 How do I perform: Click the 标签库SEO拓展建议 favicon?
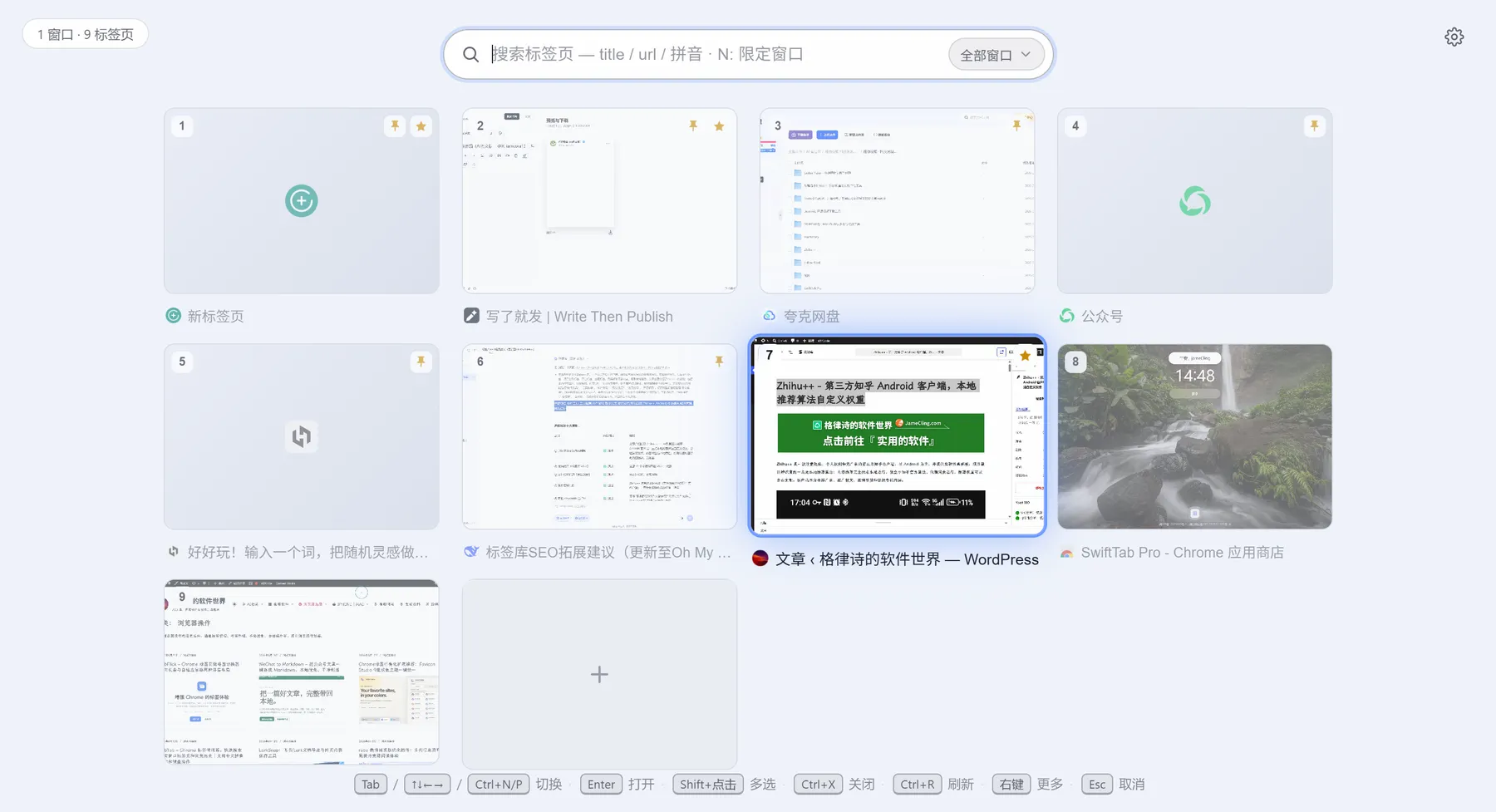click(471, 552)
